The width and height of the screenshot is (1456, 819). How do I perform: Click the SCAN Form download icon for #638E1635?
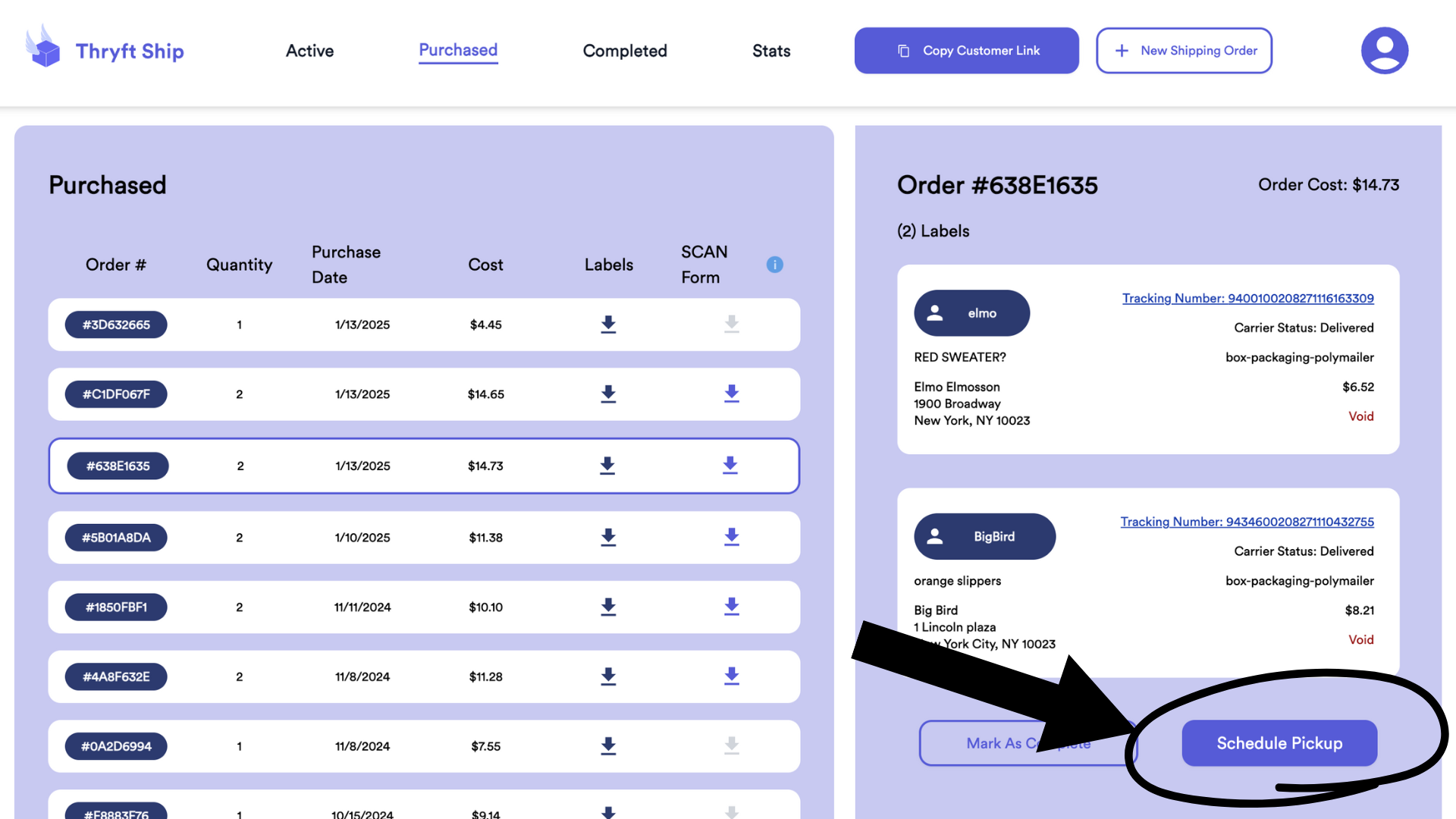point(729,464)
